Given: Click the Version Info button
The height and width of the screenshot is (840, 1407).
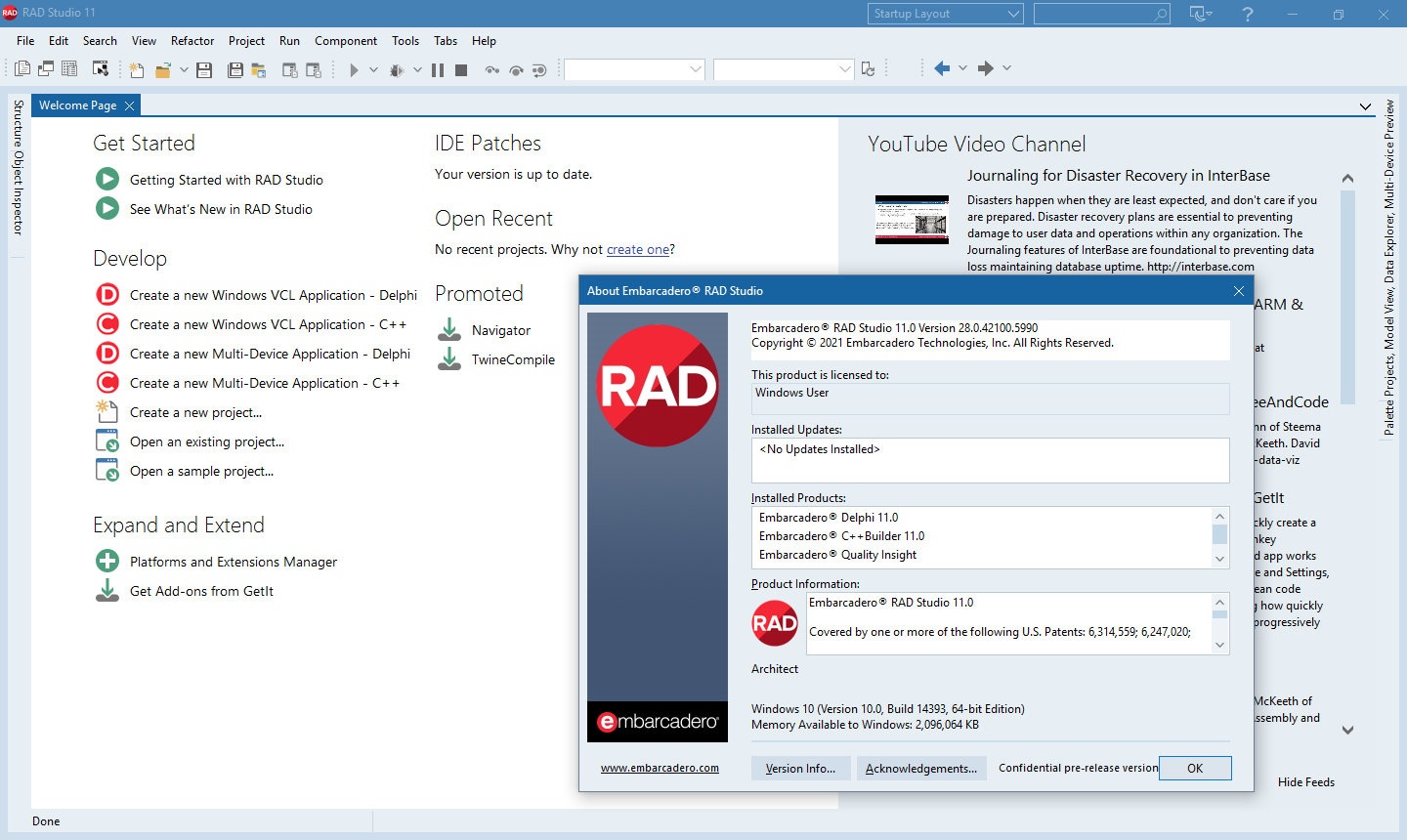Looking at the screenshot, I should (x=800, y=769).
